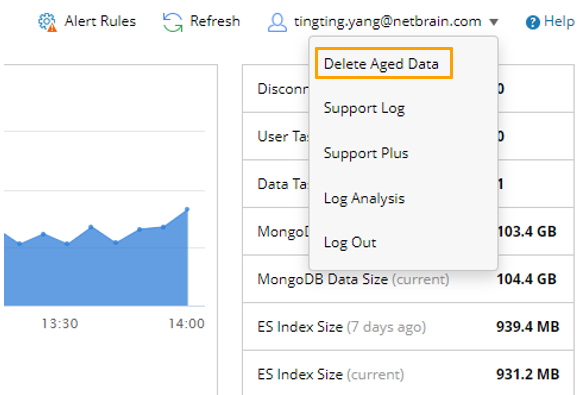
Task: Click the blue Help question mark icon
Action: pyautogui.click(x=532, y=22)
